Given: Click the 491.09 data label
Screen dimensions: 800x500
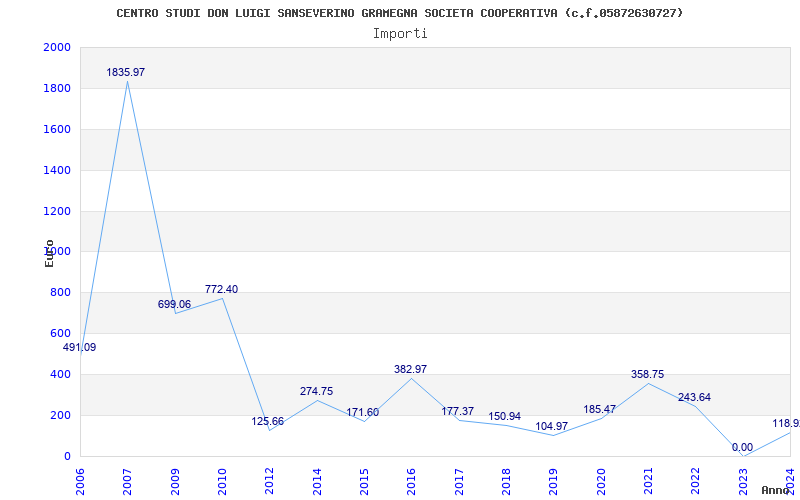Looking at the screenshot, I should [79, 347].
